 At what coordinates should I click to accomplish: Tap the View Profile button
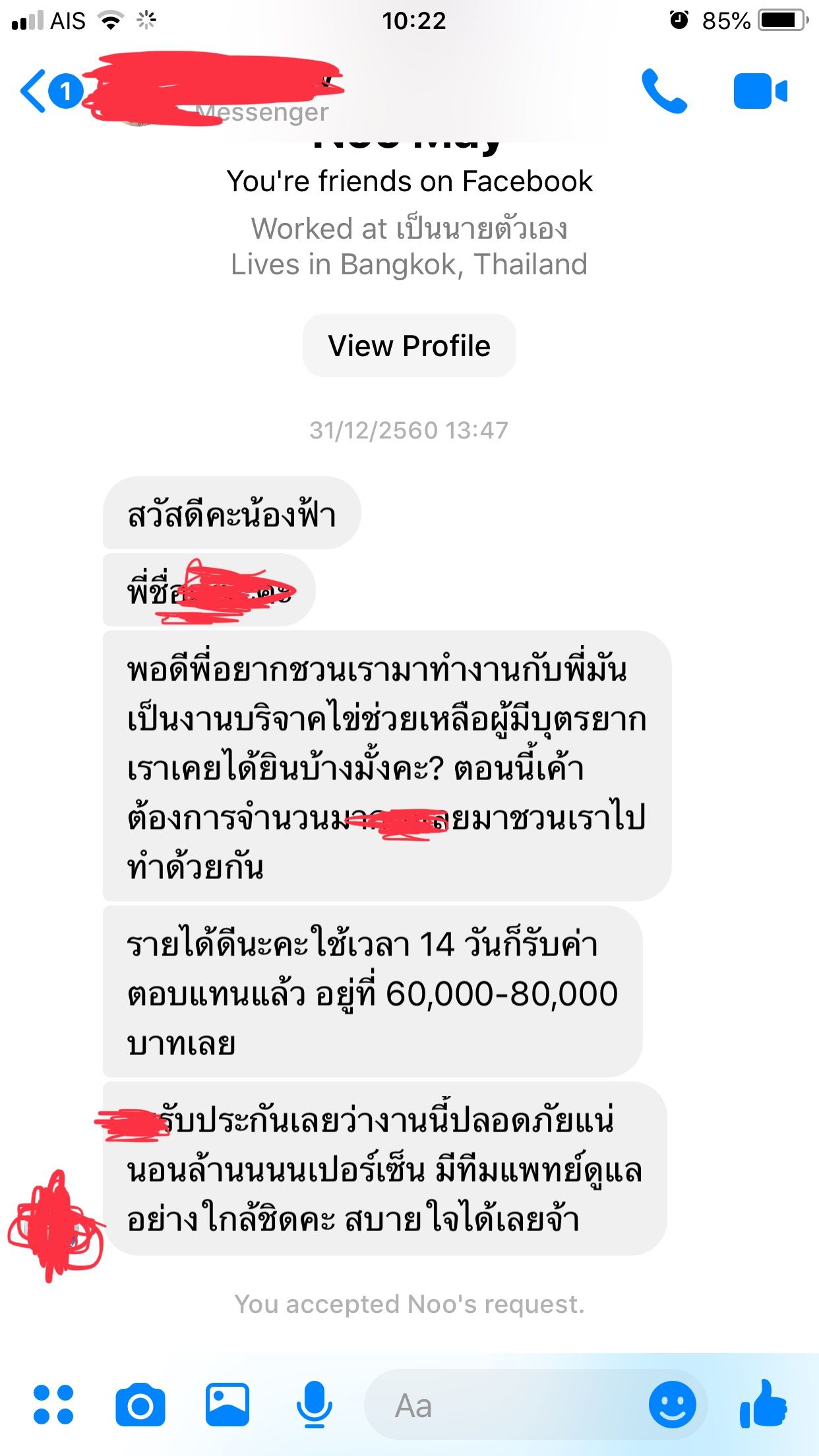(409, 346)
